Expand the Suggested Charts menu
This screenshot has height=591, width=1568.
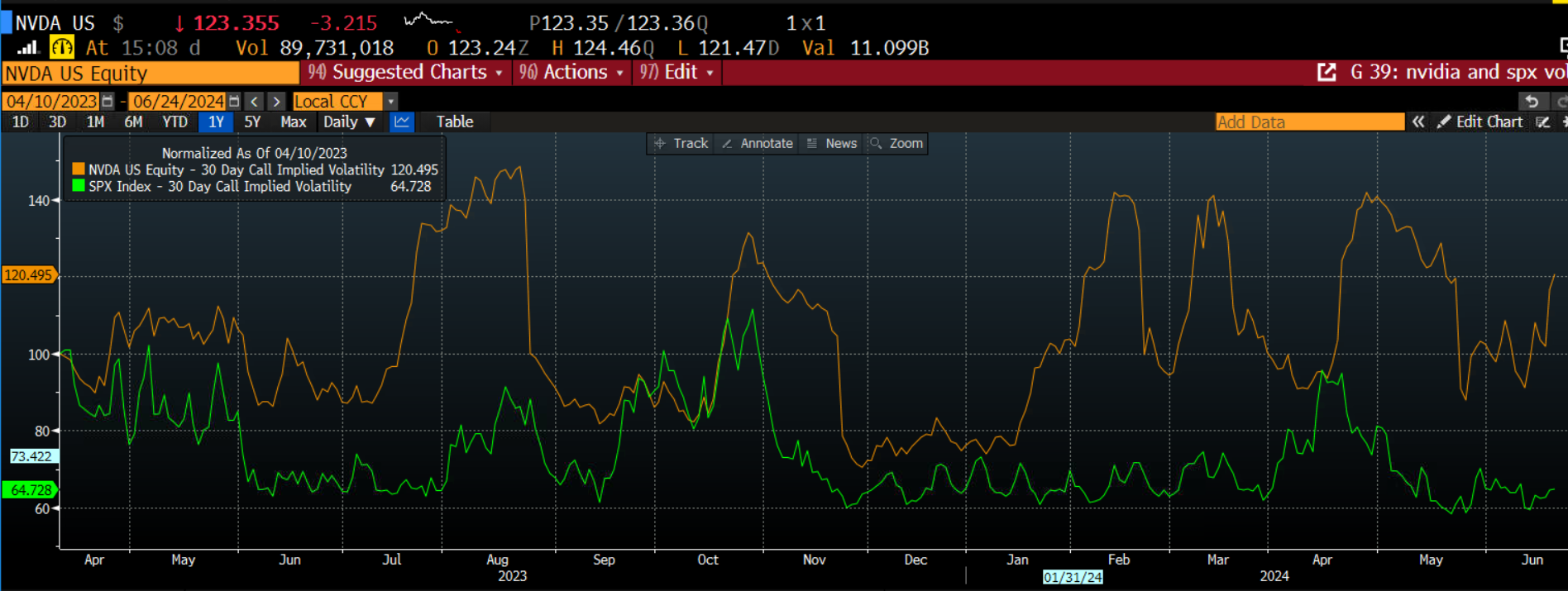pos(405,72)
